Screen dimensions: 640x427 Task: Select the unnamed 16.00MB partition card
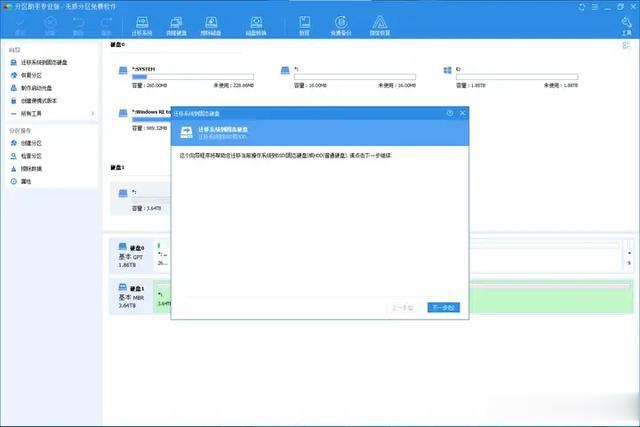[x=349, y=77]
